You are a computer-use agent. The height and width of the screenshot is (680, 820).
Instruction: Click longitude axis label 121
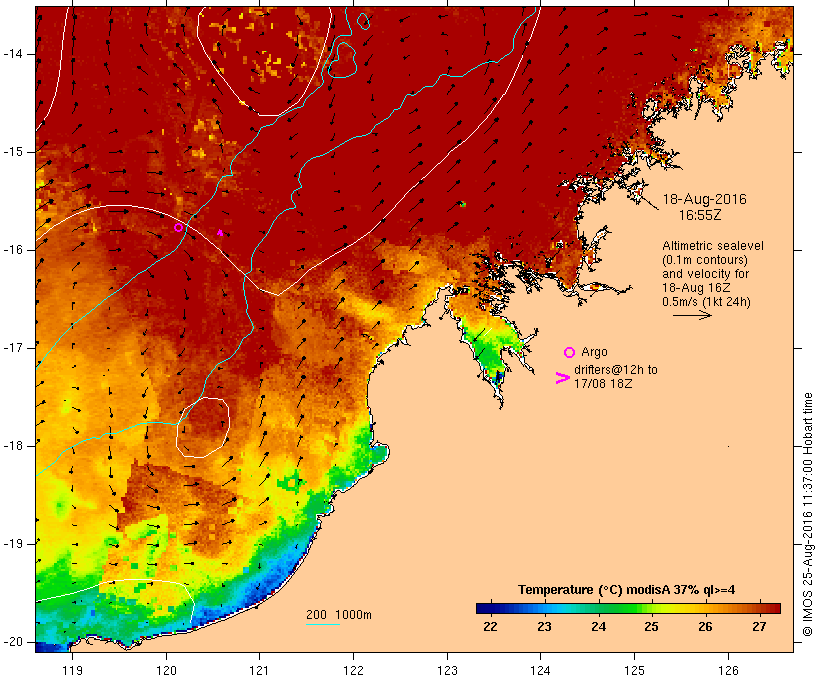[x=259, y=671]
